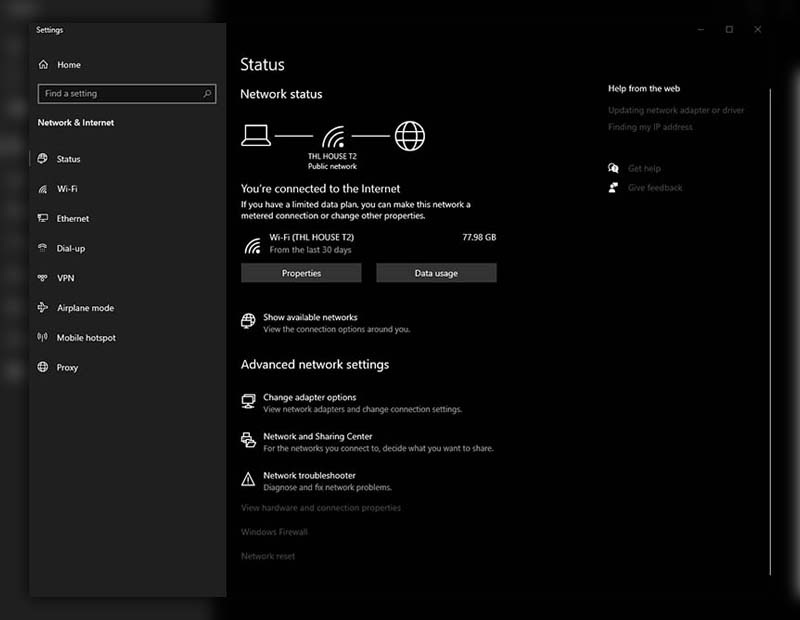Select the VPN icon in sidebar
800x620 pixels.
[43, 278]
